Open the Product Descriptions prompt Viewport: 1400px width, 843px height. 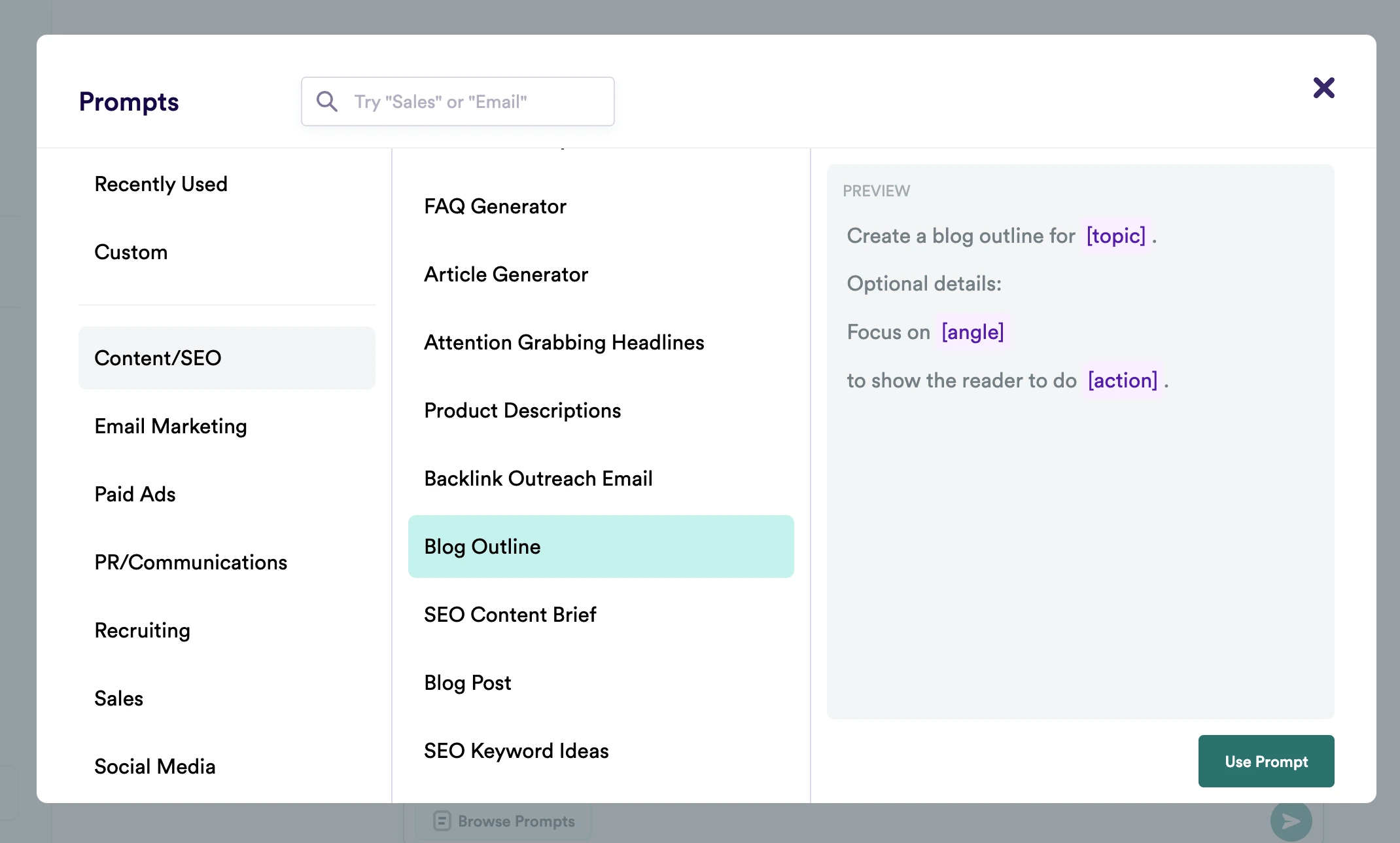click(x=522, y=410)
